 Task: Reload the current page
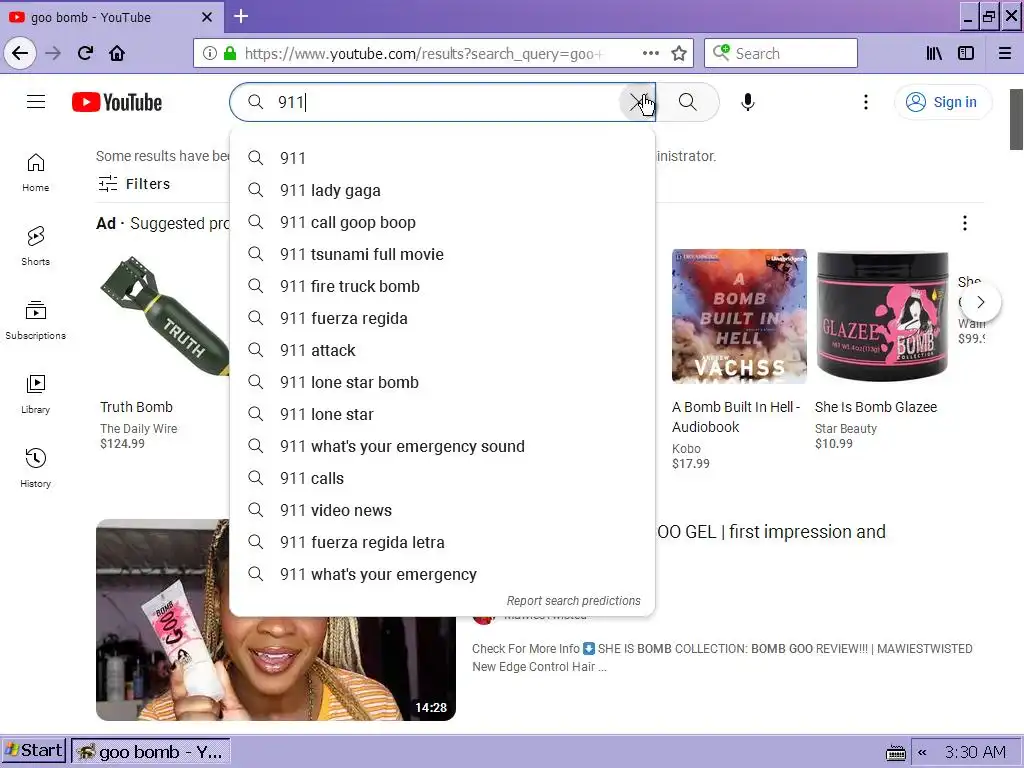click(85, 53)
